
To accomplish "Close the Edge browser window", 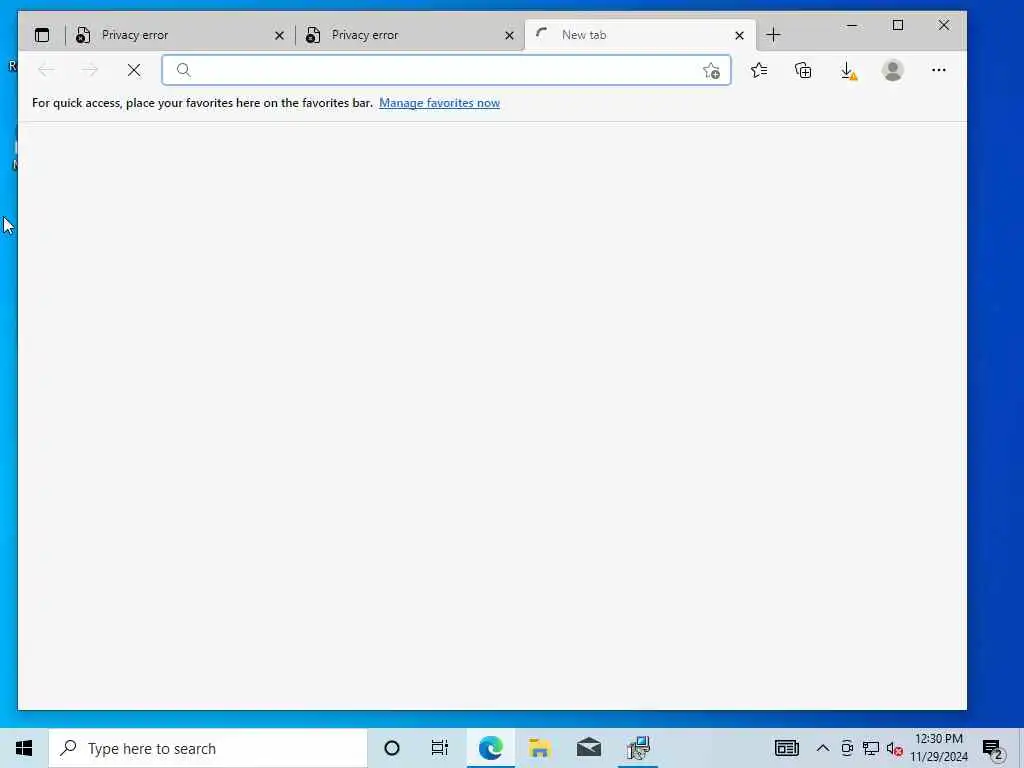I will point(944,25).
